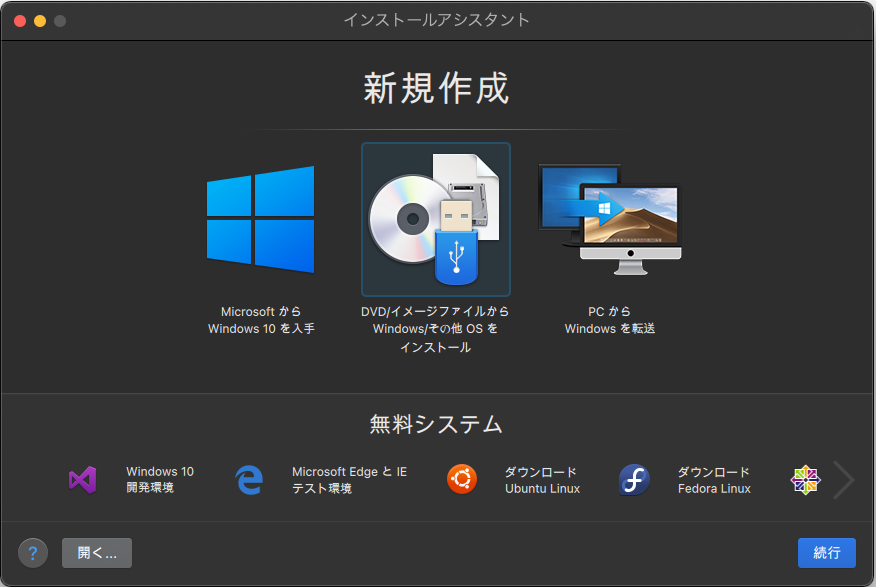Click the Microsoft Edge icon
This screenshot has width=876, height=587.
[x=249, y=480]
